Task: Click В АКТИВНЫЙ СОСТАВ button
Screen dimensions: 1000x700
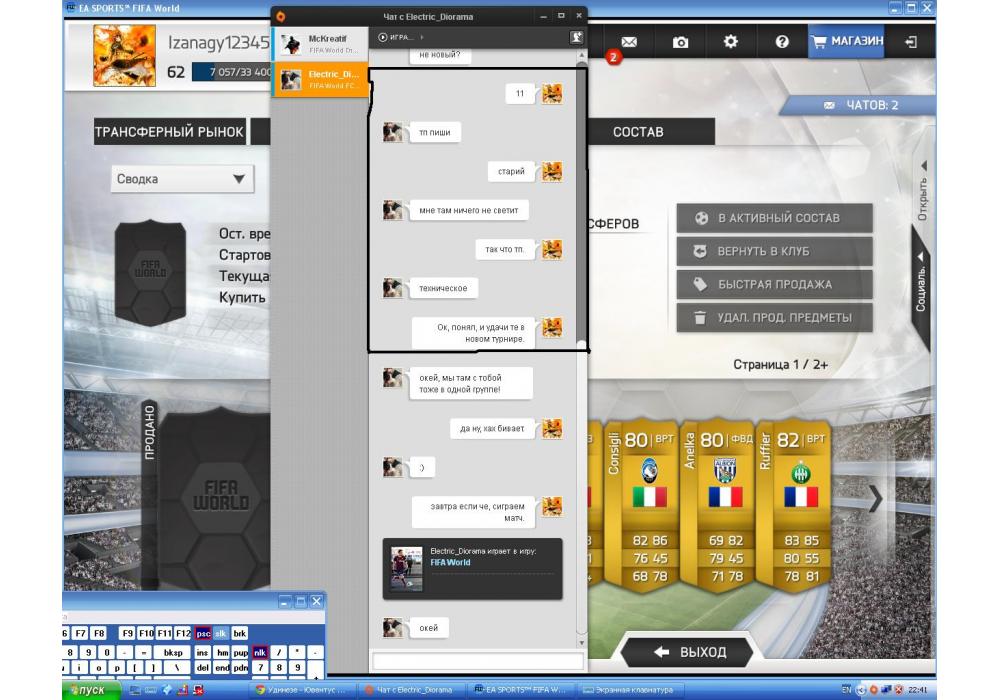Action: tap(774, 218)
